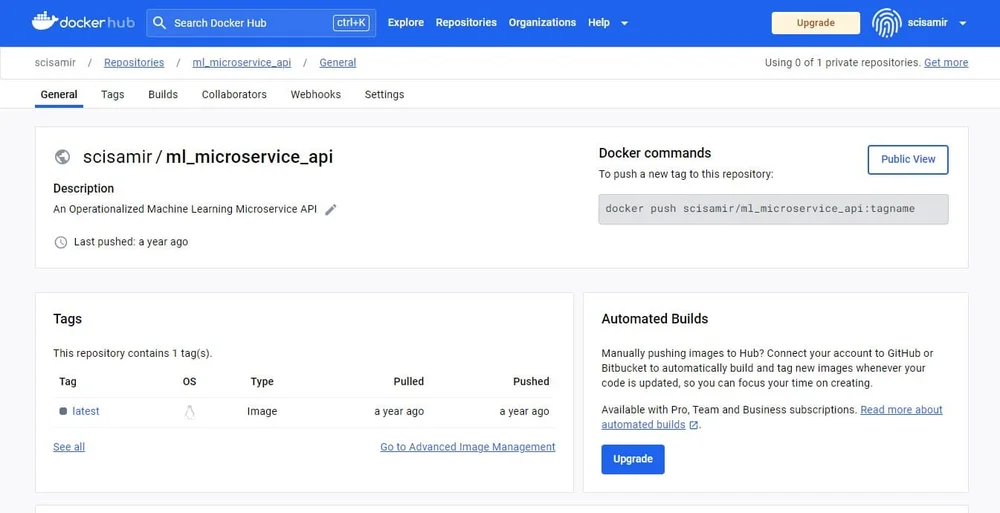
Task: Open the Collaborators tab
Action: (x=234, y=94)
